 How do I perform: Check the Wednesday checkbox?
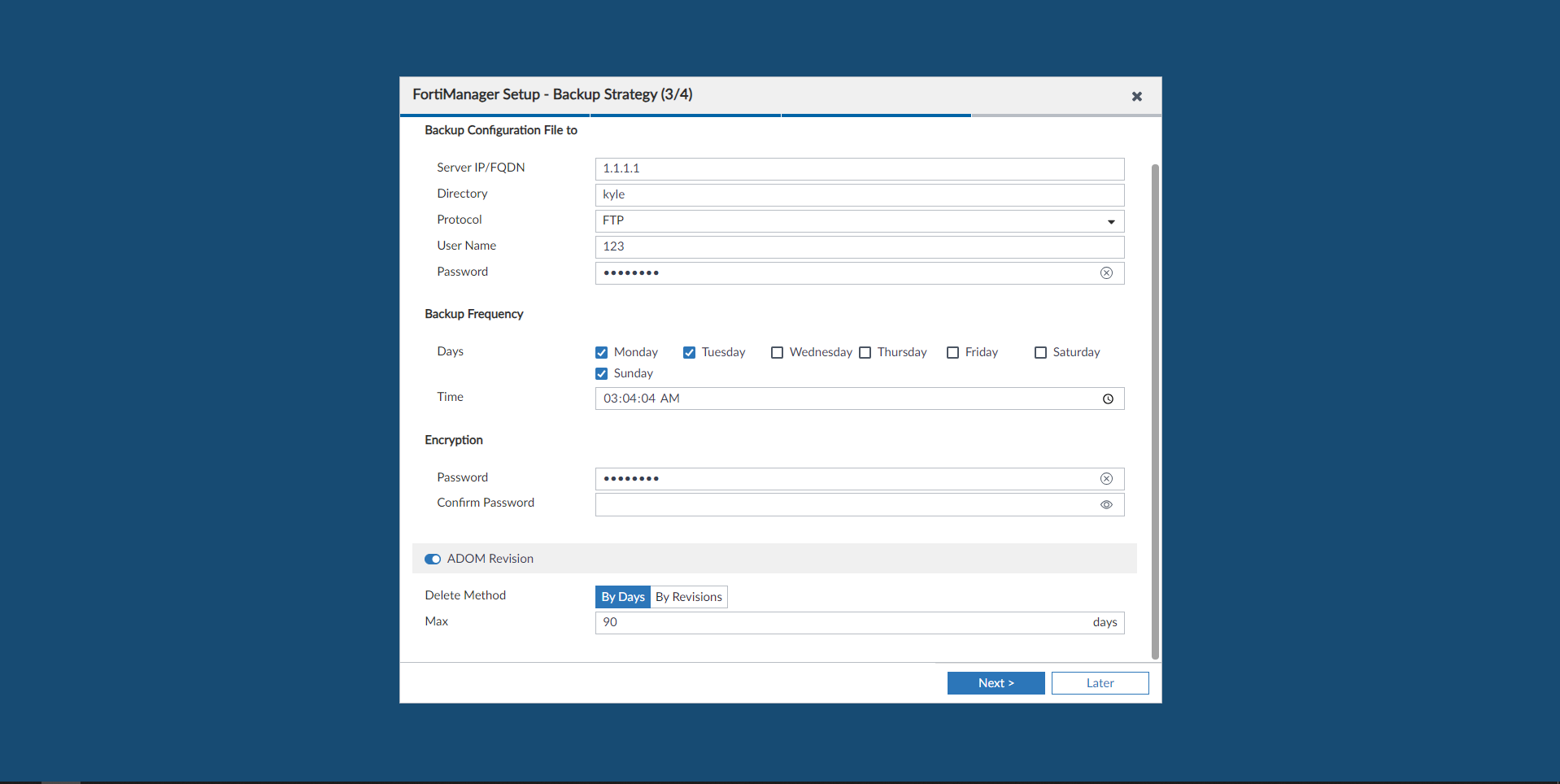(777, 352)
